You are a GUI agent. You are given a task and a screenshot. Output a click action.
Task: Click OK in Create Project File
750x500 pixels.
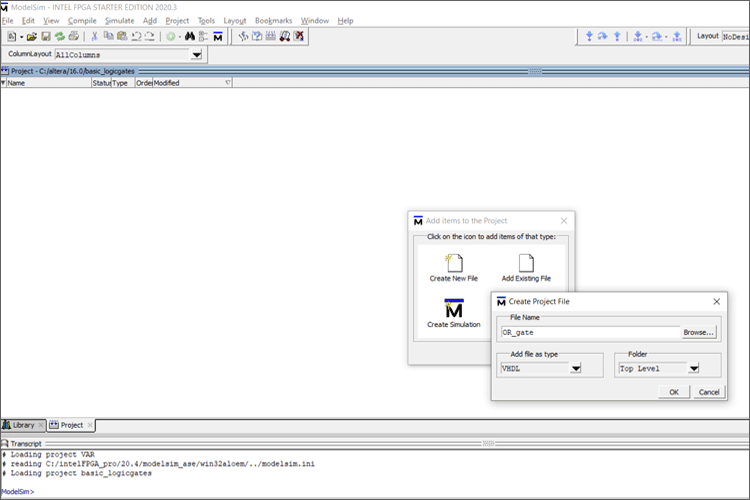click(674, 392)
